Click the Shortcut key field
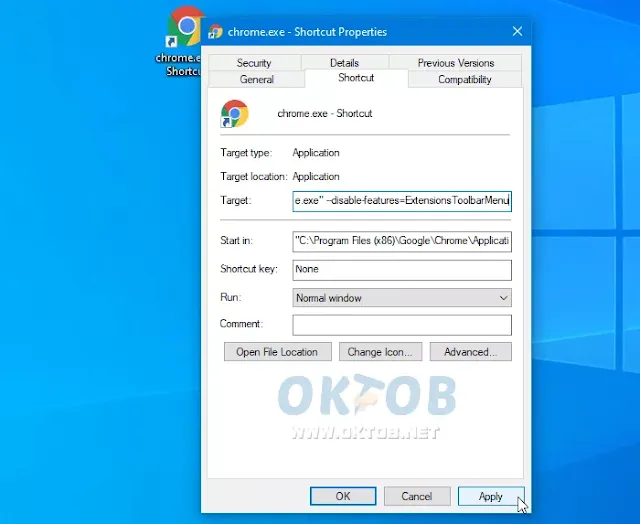 point(402,270)
